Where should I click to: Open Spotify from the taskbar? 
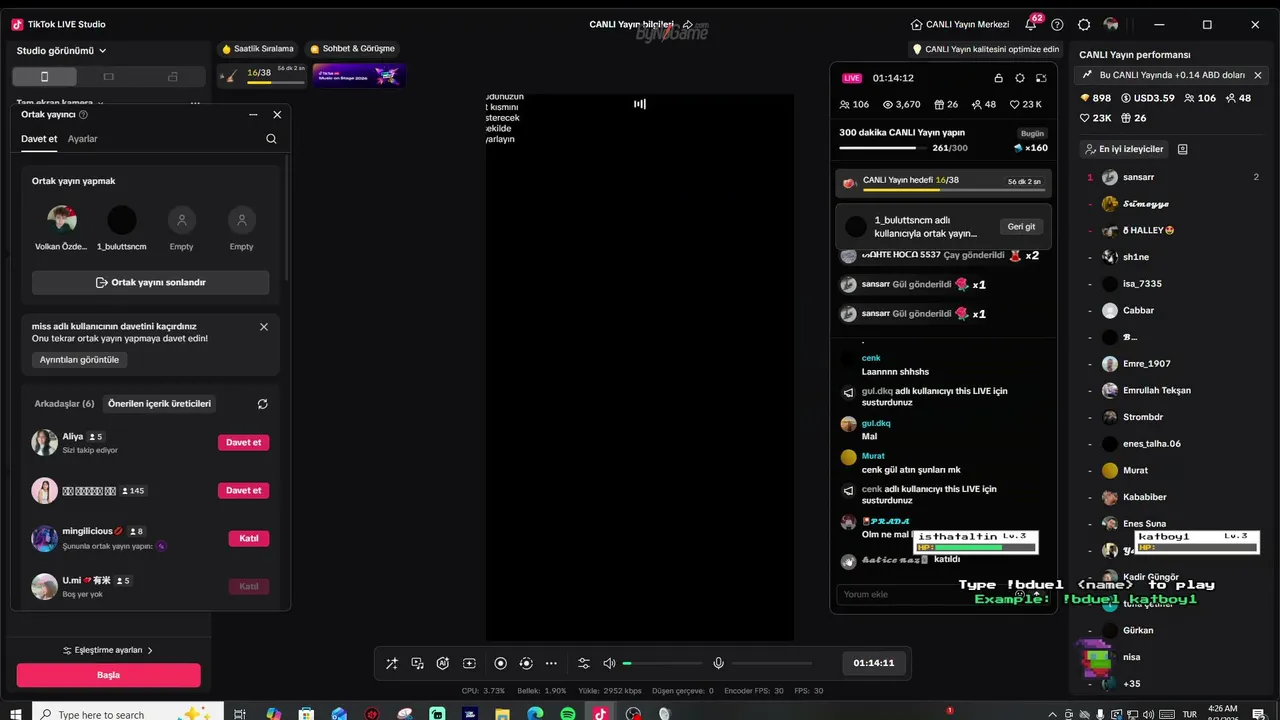pos(567,714)
